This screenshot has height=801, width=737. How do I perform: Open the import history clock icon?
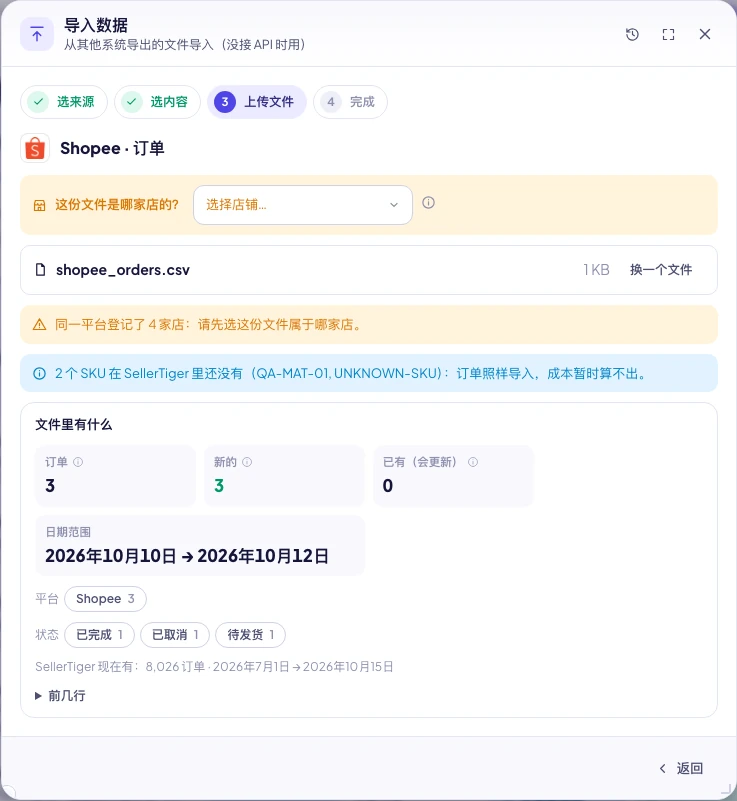pos(632,34)
